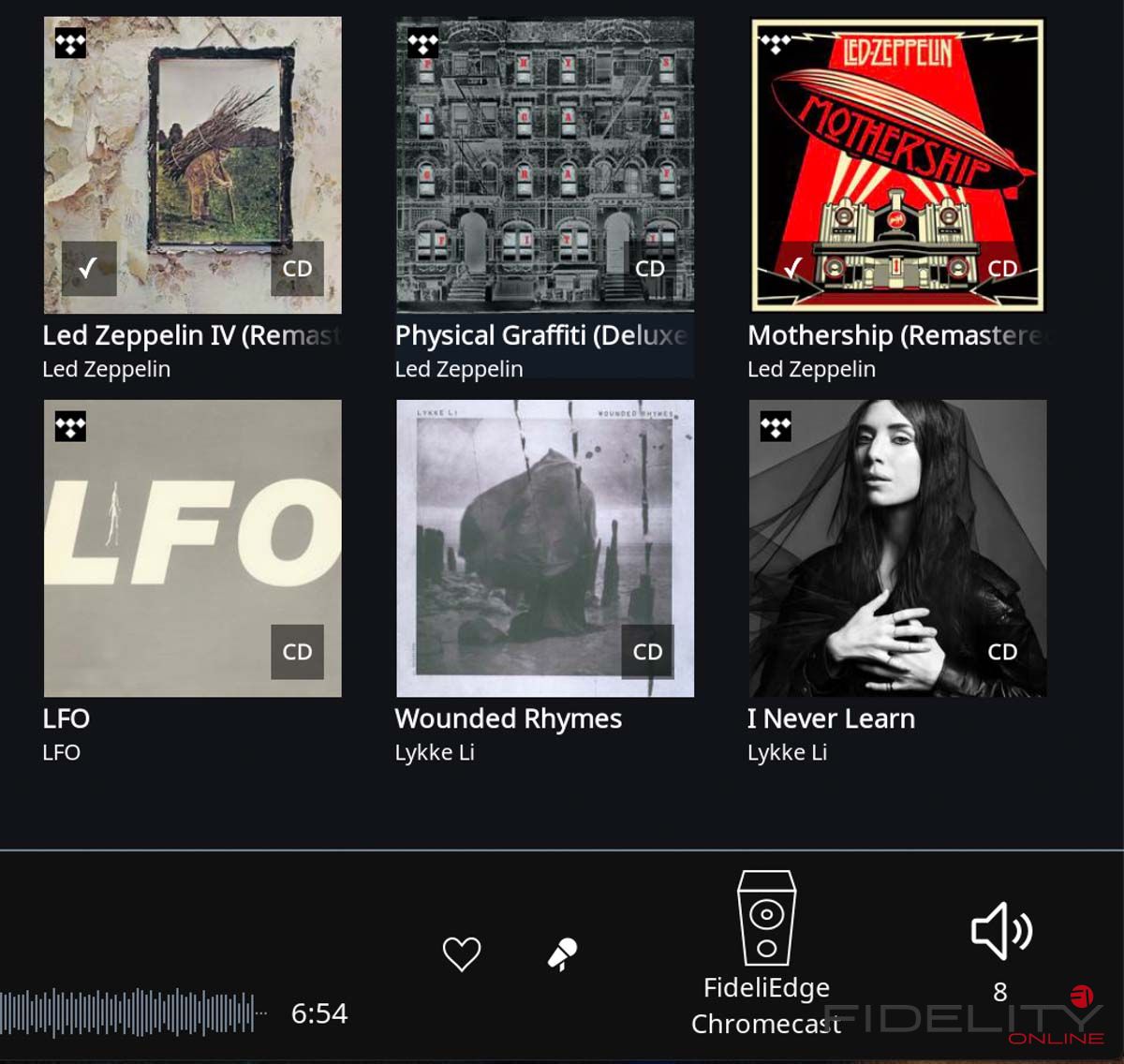
Task: Click CD badge on Physical Graffiti cover
Action: (x=649, y=268)
